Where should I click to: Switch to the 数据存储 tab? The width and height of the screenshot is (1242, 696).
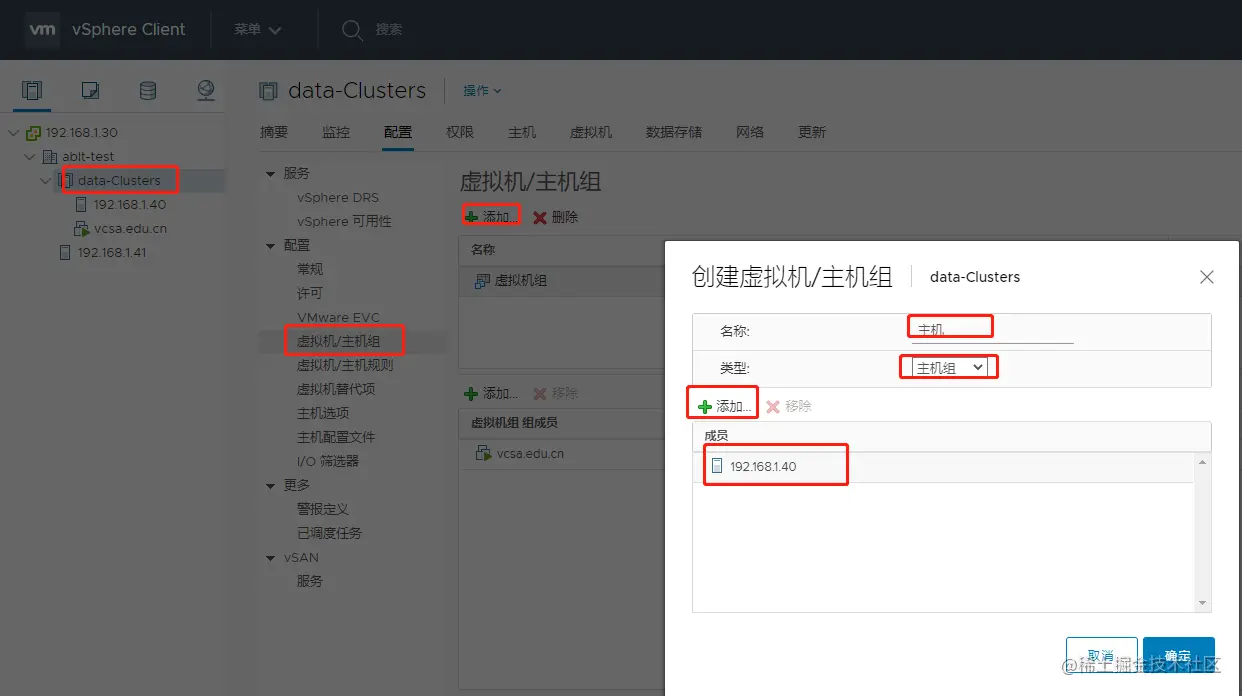point(674,132)
